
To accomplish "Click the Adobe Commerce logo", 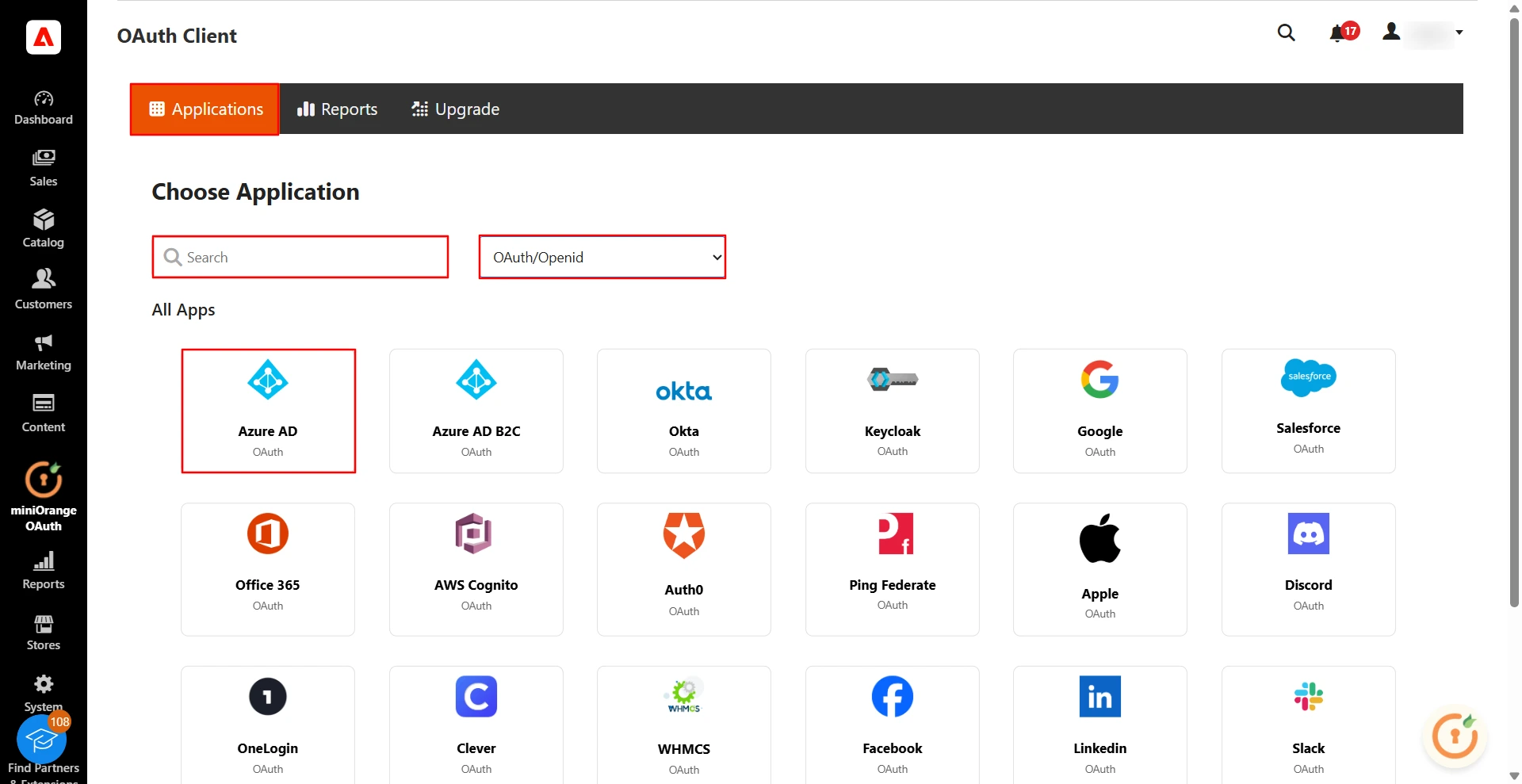I will tap(44, 36).
